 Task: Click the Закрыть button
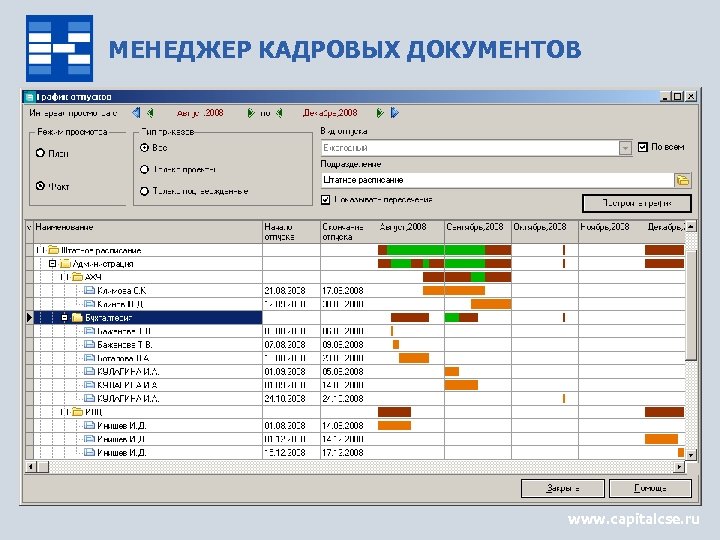[x=562, y=488]
